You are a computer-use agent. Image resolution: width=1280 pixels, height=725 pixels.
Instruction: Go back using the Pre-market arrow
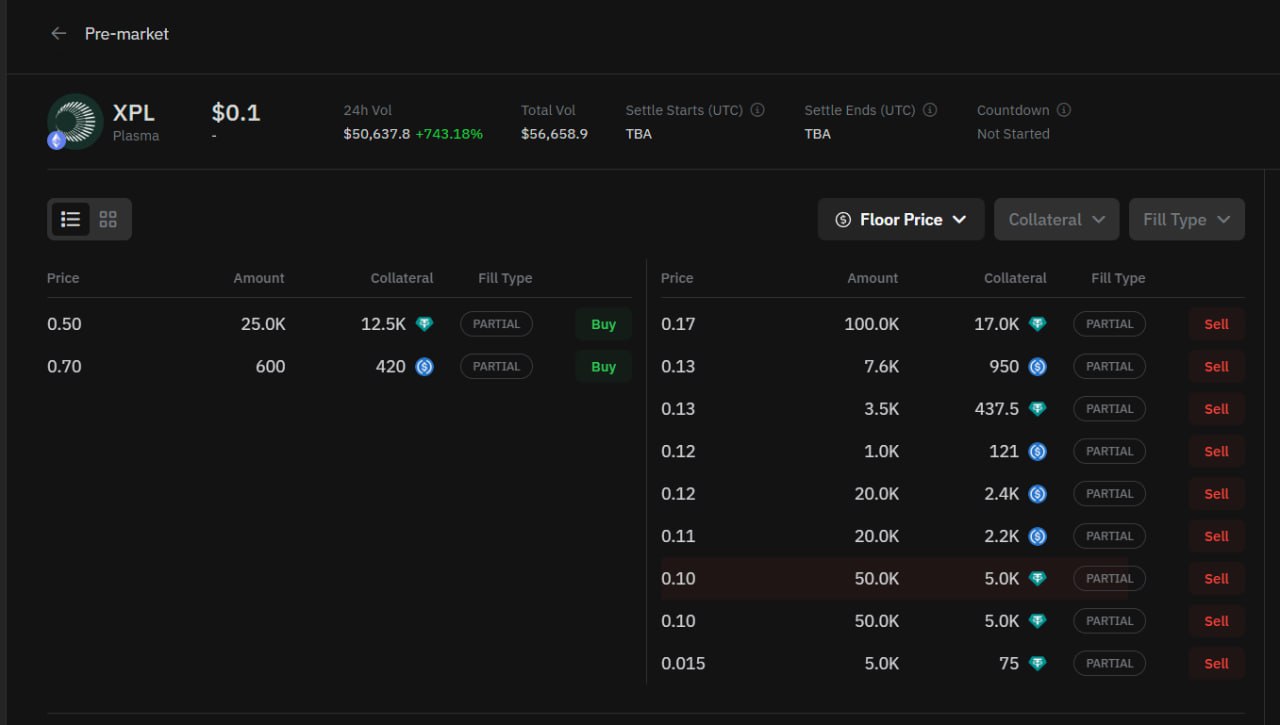58,33
